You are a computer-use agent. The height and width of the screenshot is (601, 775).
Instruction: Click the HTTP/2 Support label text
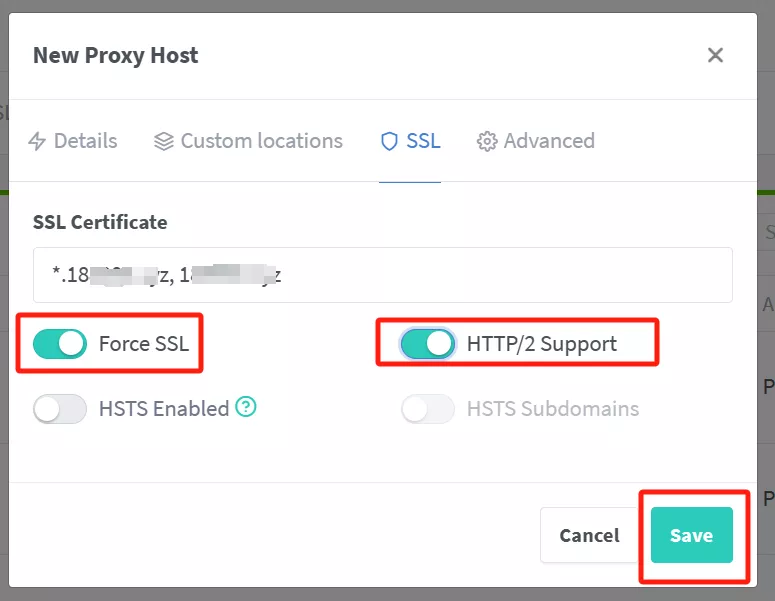(541, 344)
